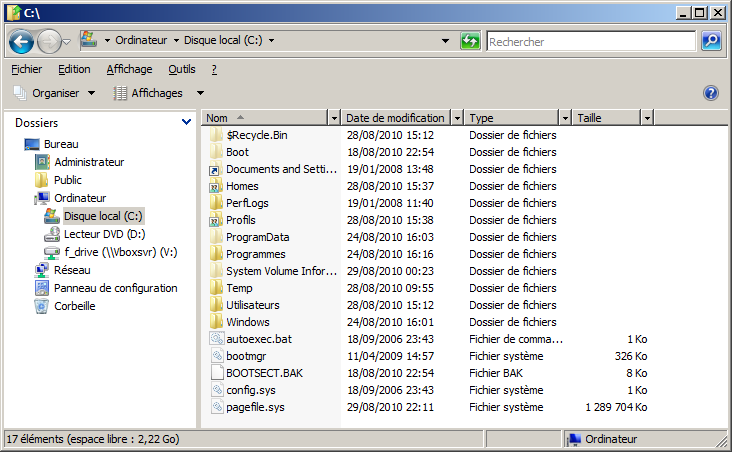Open the Organiser dropdown menu
The image size is (732, 452).
55,93
